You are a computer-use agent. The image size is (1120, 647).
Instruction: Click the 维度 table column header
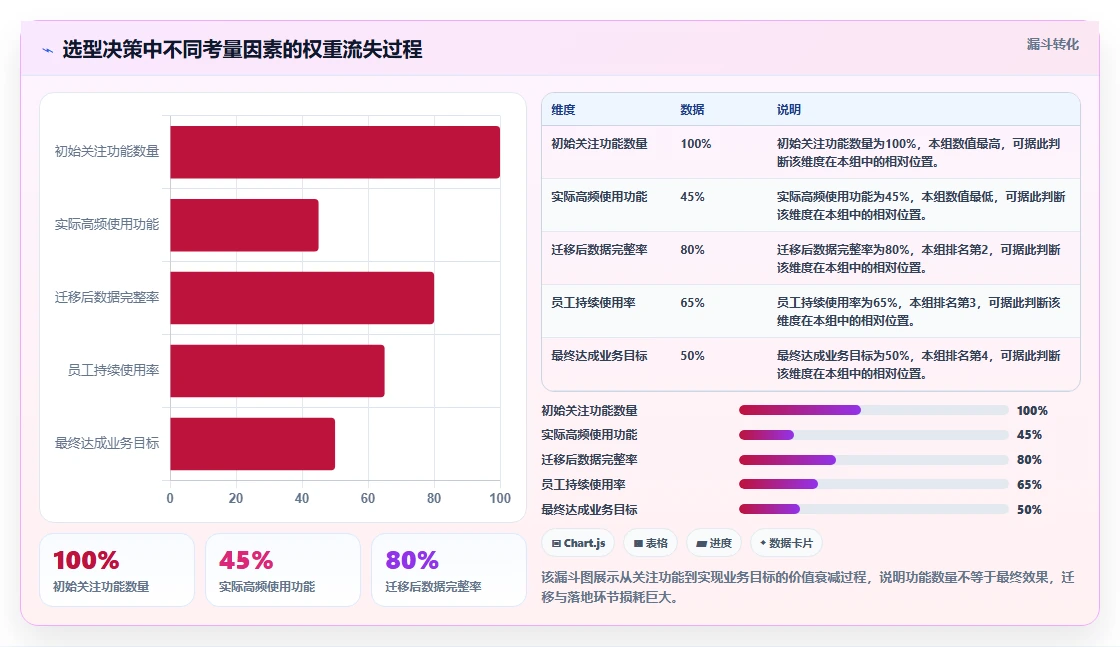click(x=563, y=109)
